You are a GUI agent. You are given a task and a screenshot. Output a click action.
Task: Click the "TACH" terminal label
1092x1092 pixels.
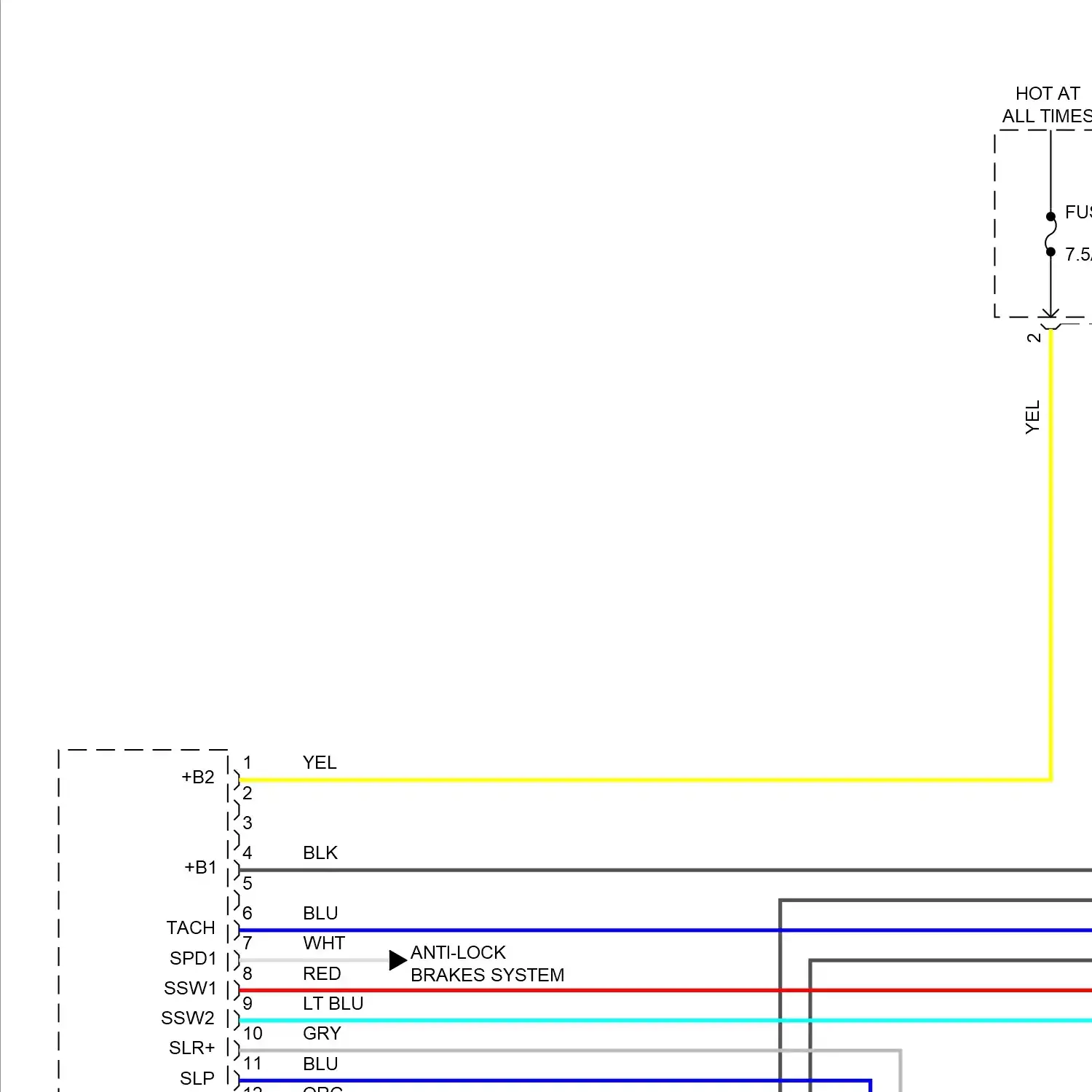tap(191, 927)
